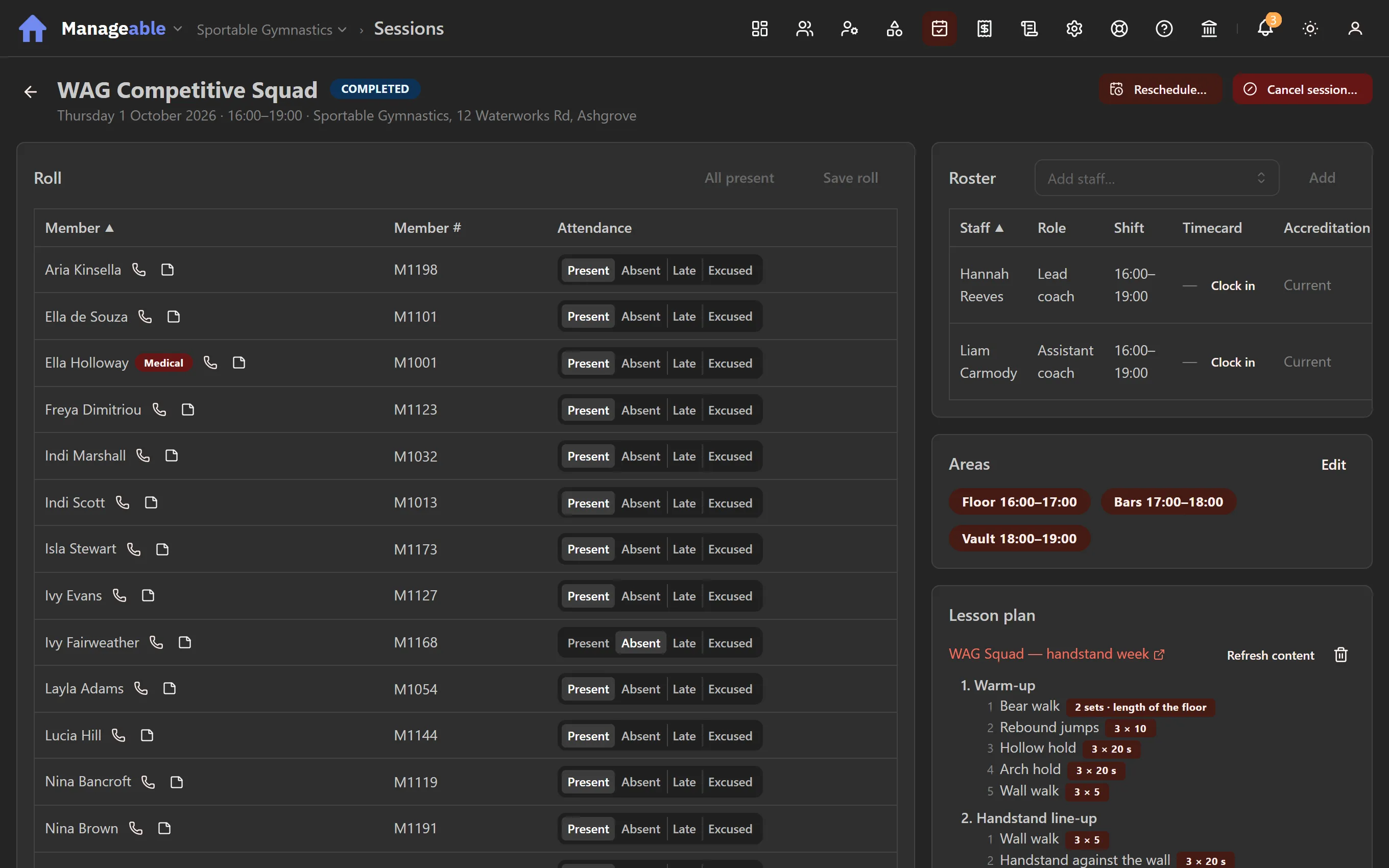Click Edit in the Areas panel
Image resolution: width=1389 pixels, height=868 pixels.
point(1333,465)
